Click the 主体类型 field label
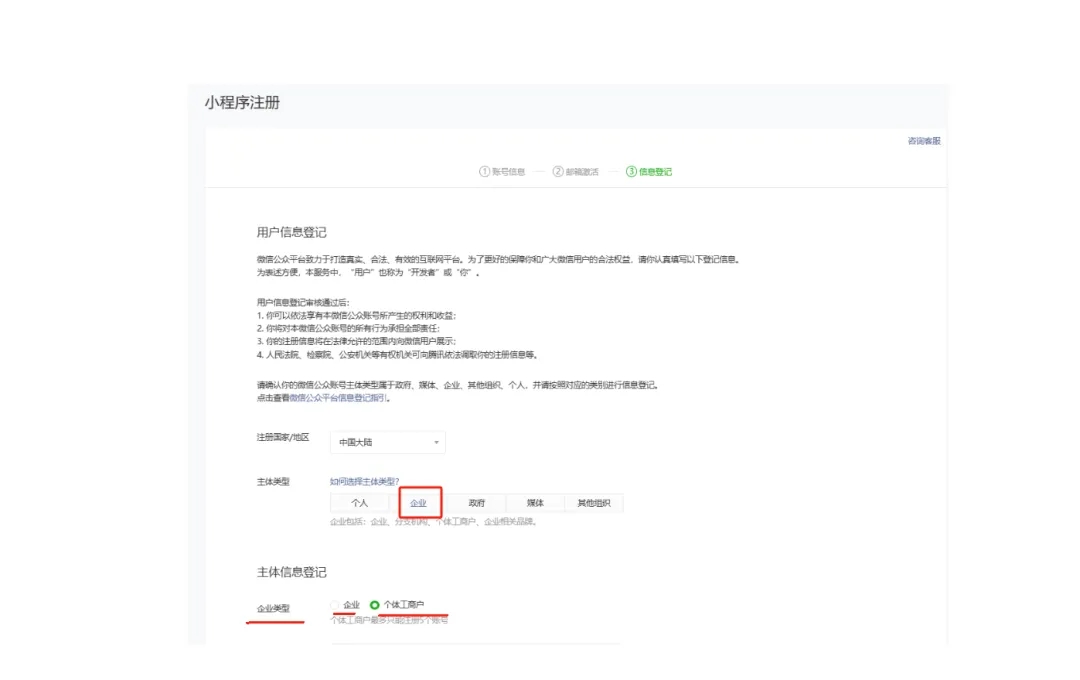The width and height of the screenshot is (1080, 680). [273, 482]
